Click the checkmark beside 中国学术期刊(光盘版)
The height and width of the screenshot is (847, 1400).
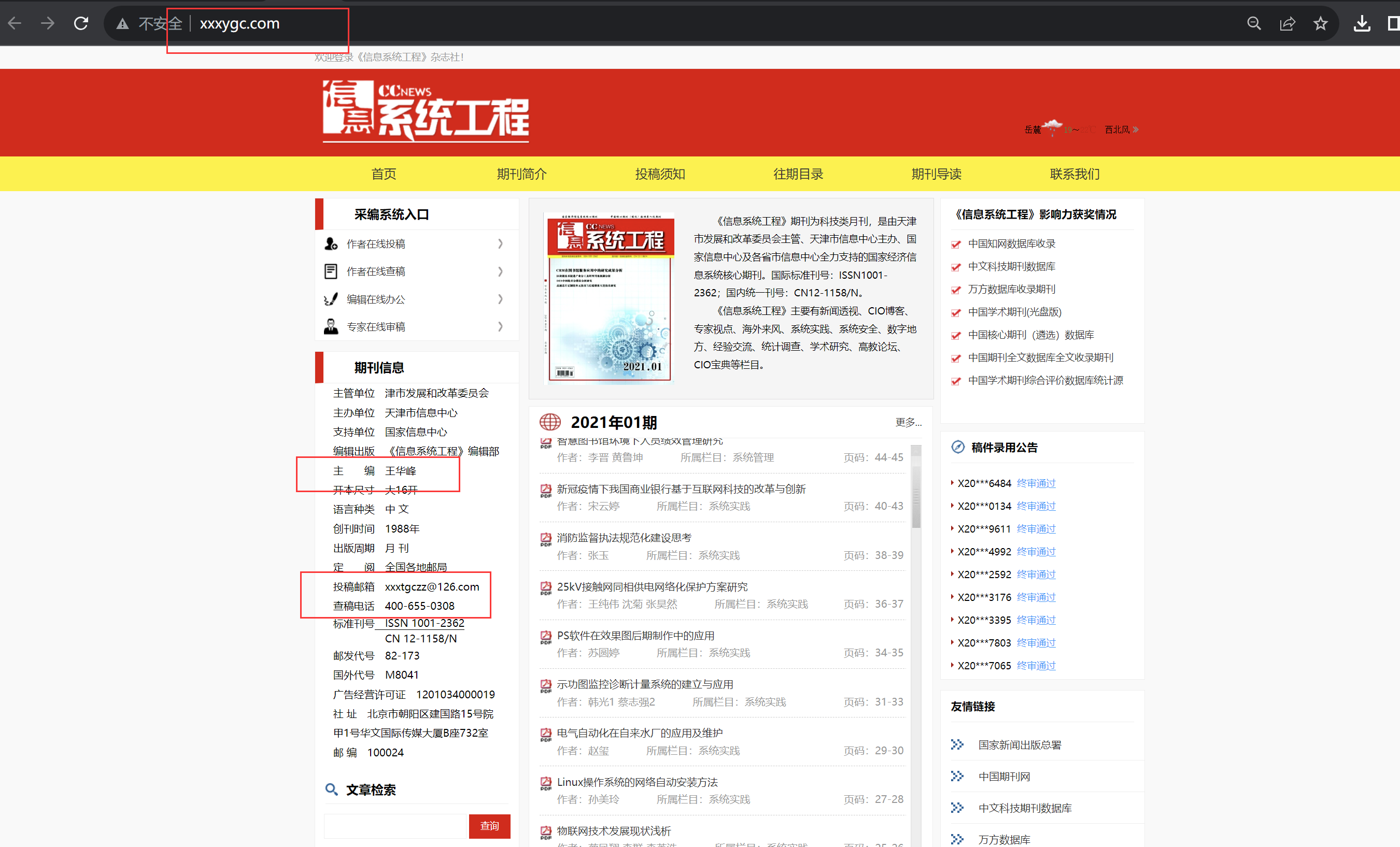point(956,312)
